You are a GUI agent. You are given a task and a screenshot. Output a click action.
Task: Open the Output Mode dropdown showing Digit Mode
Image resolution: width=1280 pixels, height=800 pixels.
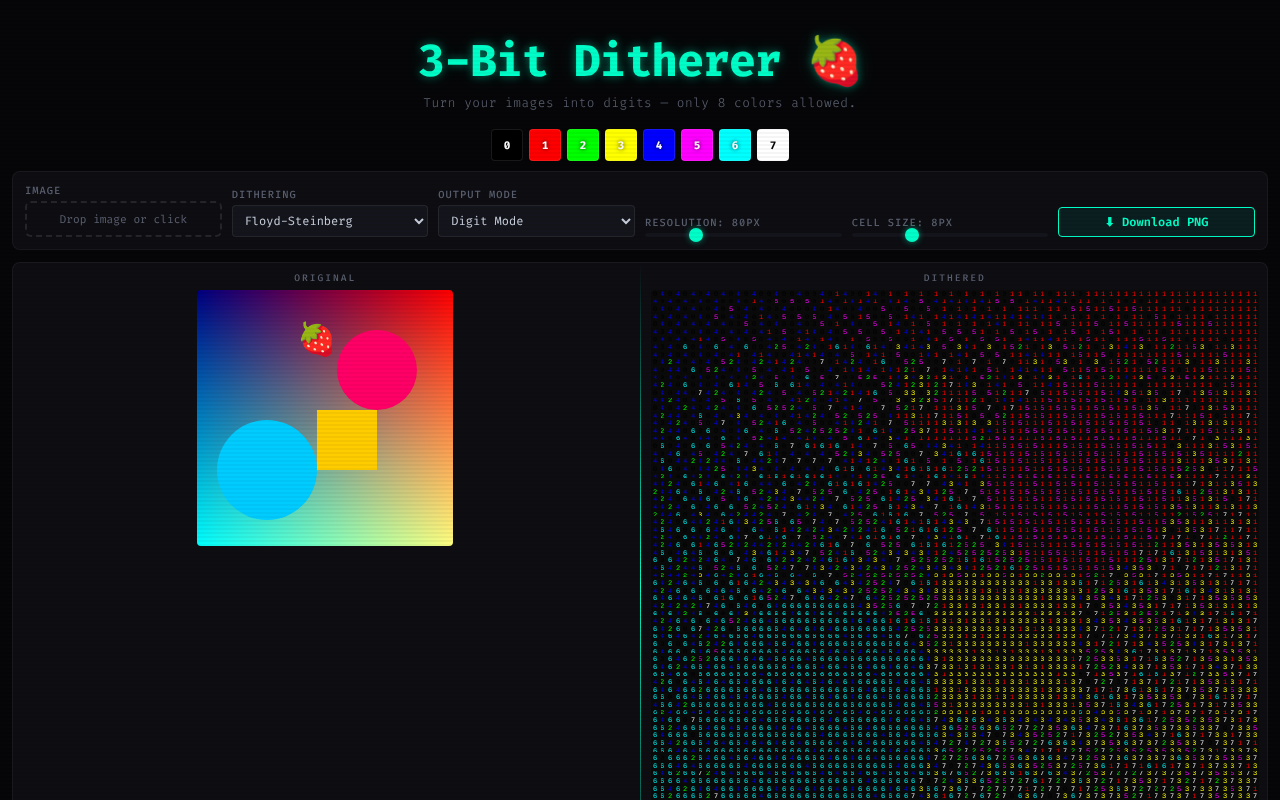[x=536, y=221]
